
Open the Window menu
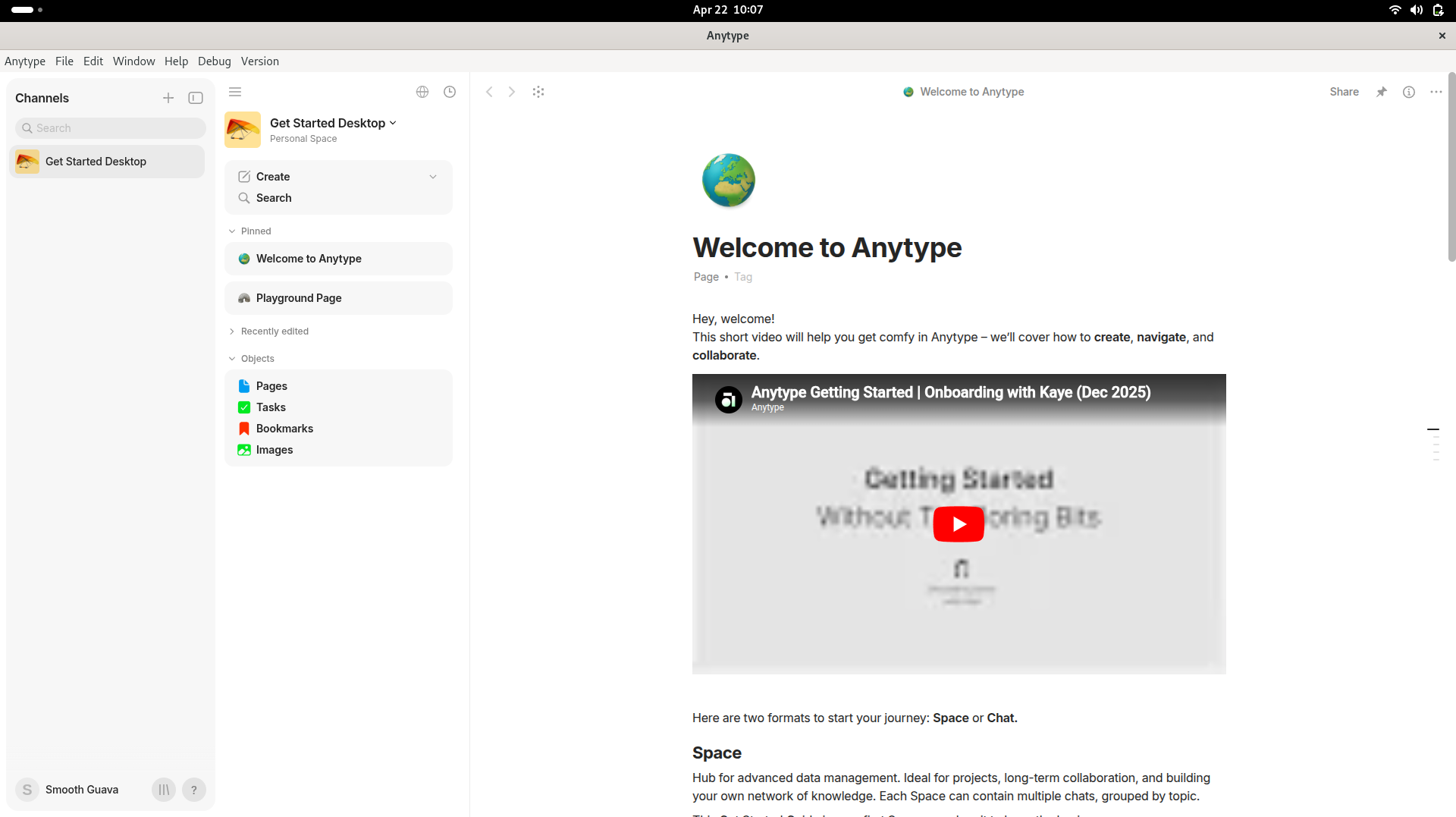click(x=134, y=61)
